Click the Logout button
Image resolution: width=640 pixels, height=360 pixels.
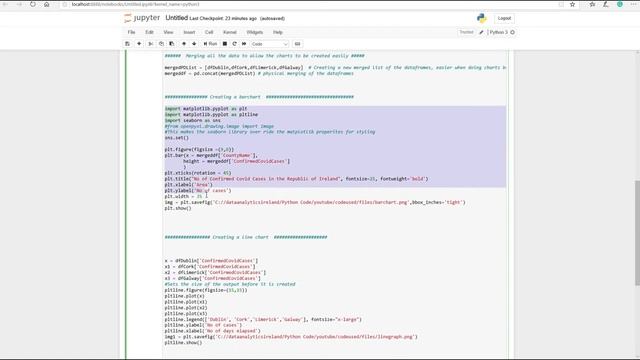tap(504, 18)
